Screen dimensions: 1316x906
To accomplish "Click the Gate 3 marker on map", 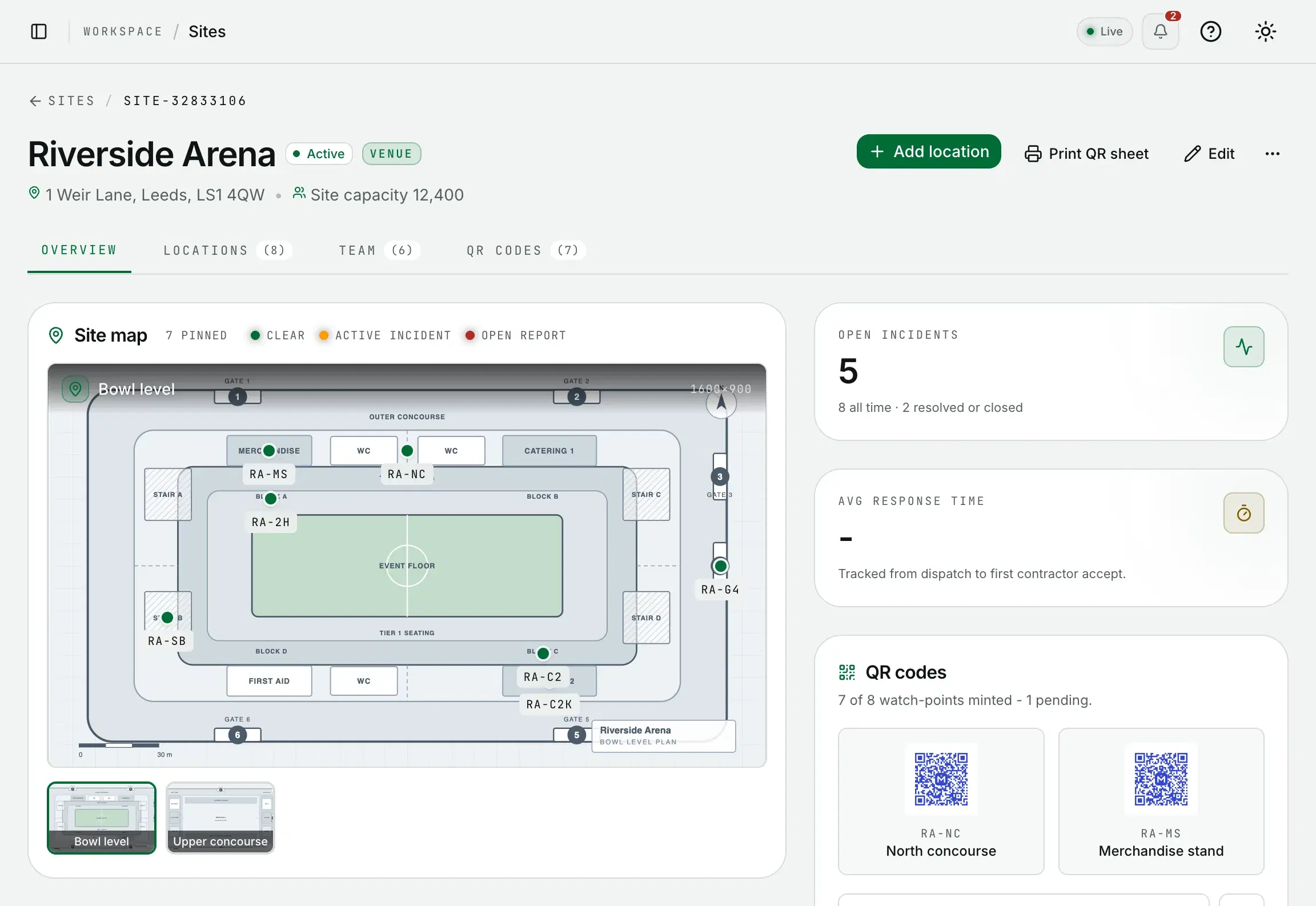I will [720, 476].
